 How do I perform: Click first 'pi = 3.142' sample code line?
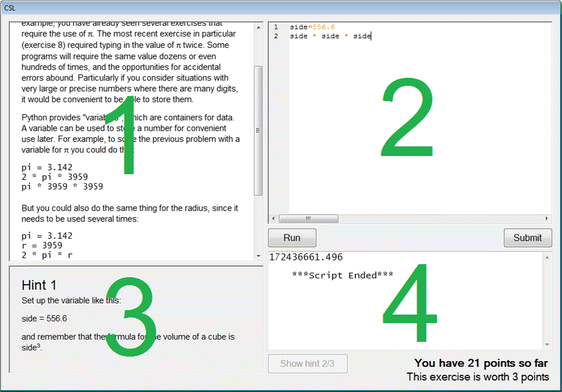[47, 167]
